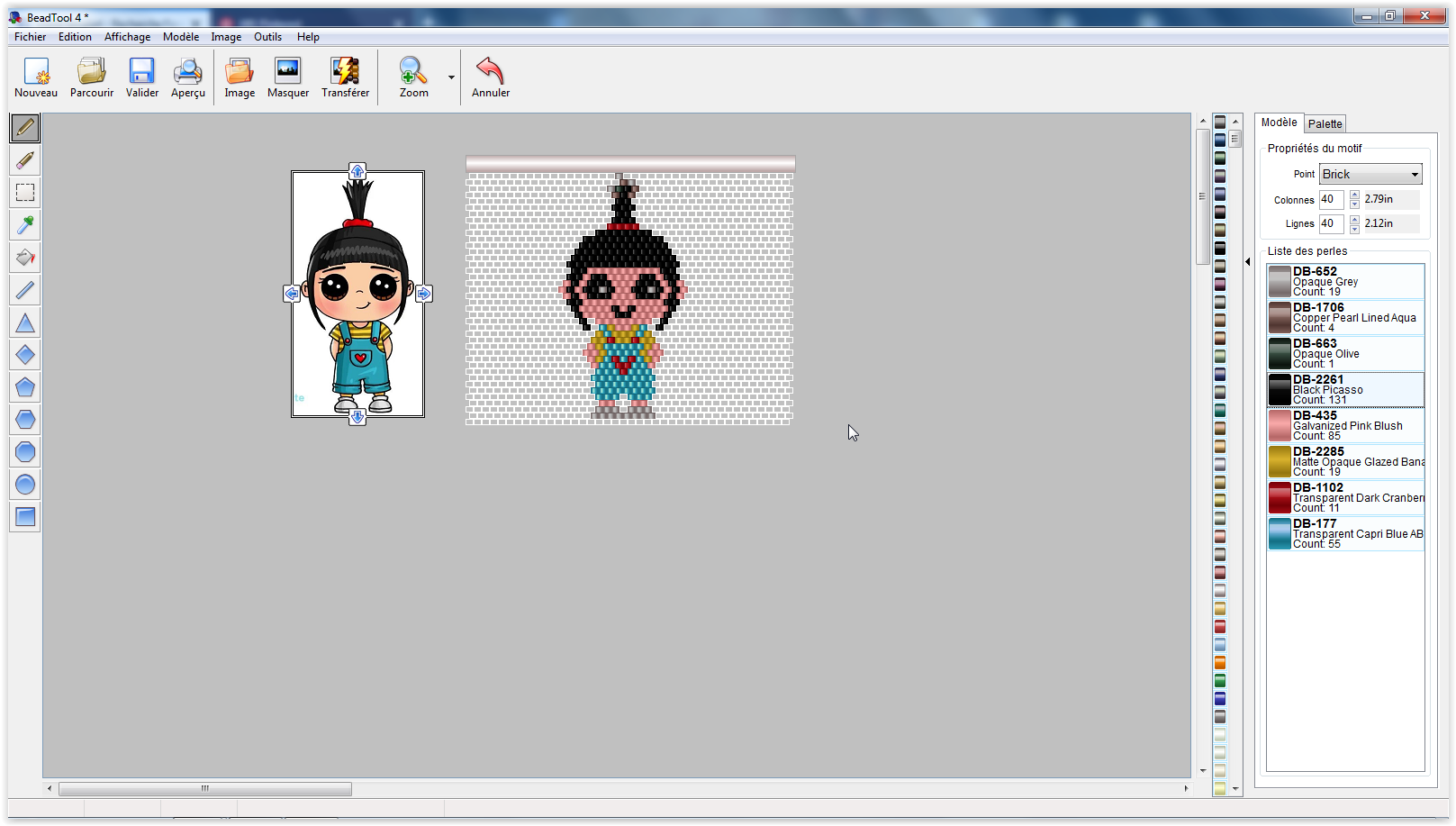Open the Point type dropdown showing Brick
The image size is (1456, 826).
[x=1370, y=173]
